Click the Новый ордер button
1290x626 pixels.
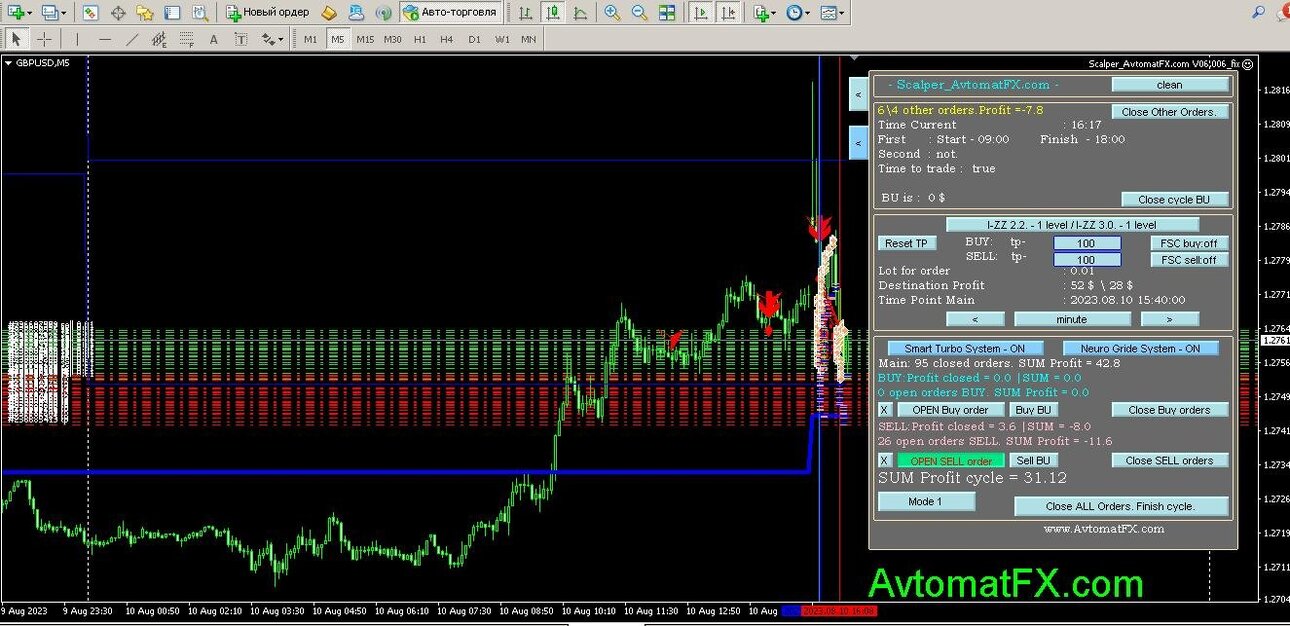coord(268,13)
